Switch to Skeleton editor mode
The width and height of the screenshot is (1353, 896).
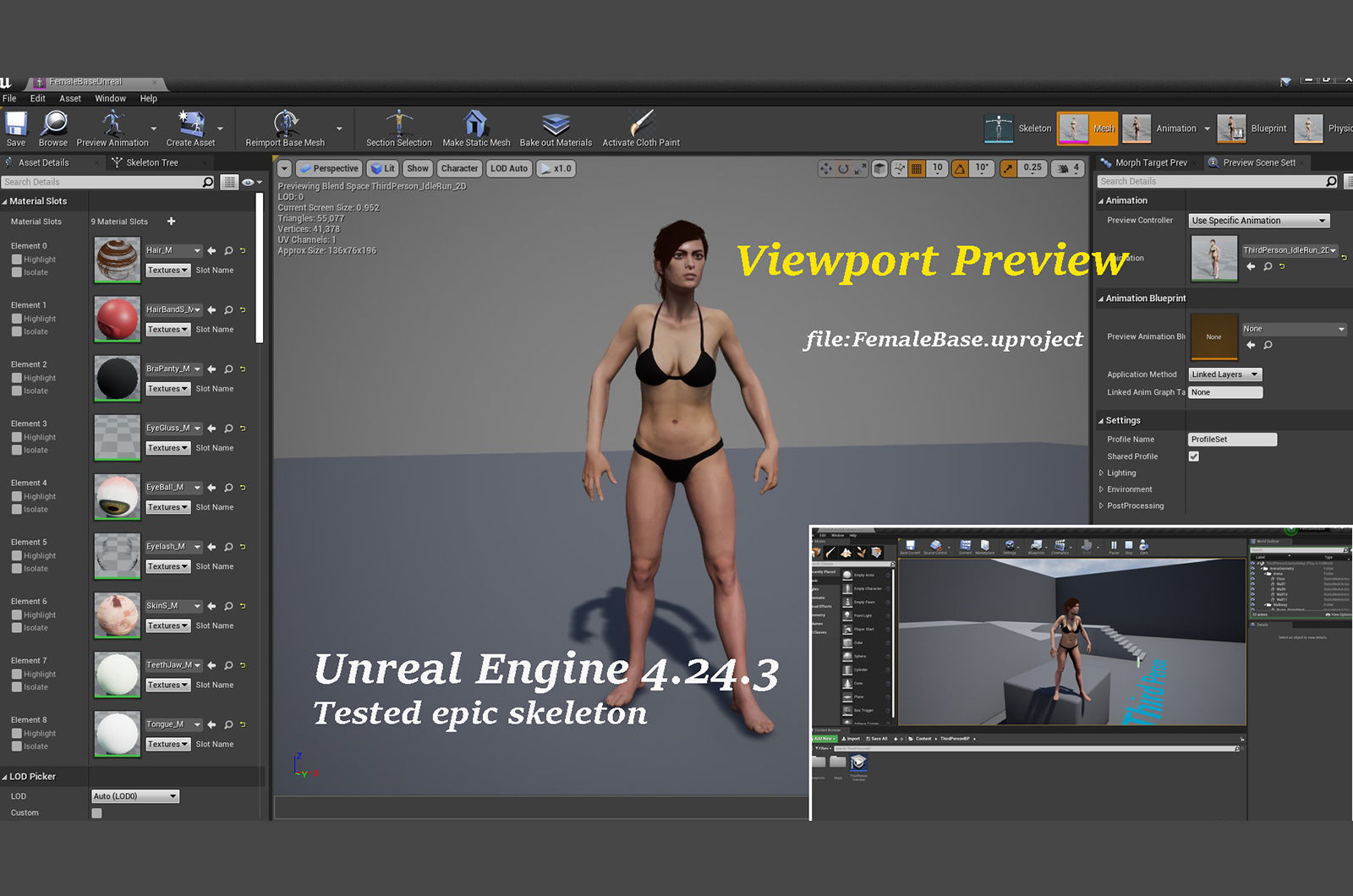[1018, 128]
